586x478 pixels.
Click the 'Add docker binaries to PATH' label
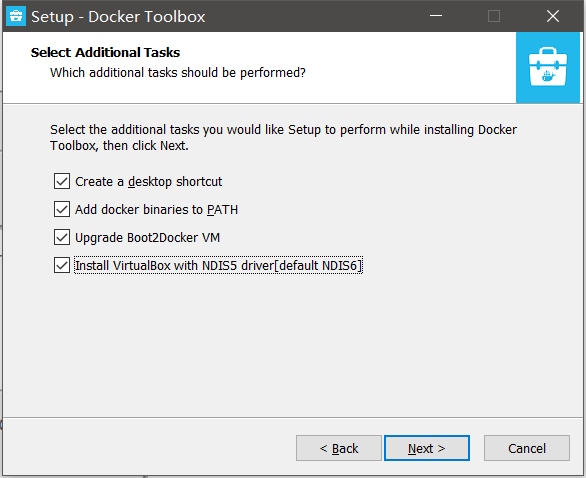157,210
